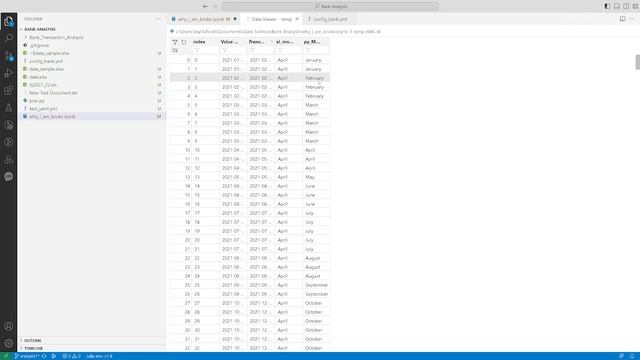Click the Data Viewer filter funnel icon
Viewport: 640px width, 360px height.
[x=175, y=42]
